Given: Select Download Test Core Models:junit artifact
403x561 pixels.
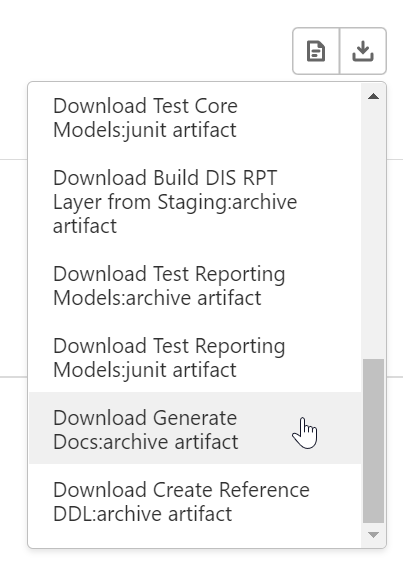Looking at the screenshot, I should click(195, 118).
